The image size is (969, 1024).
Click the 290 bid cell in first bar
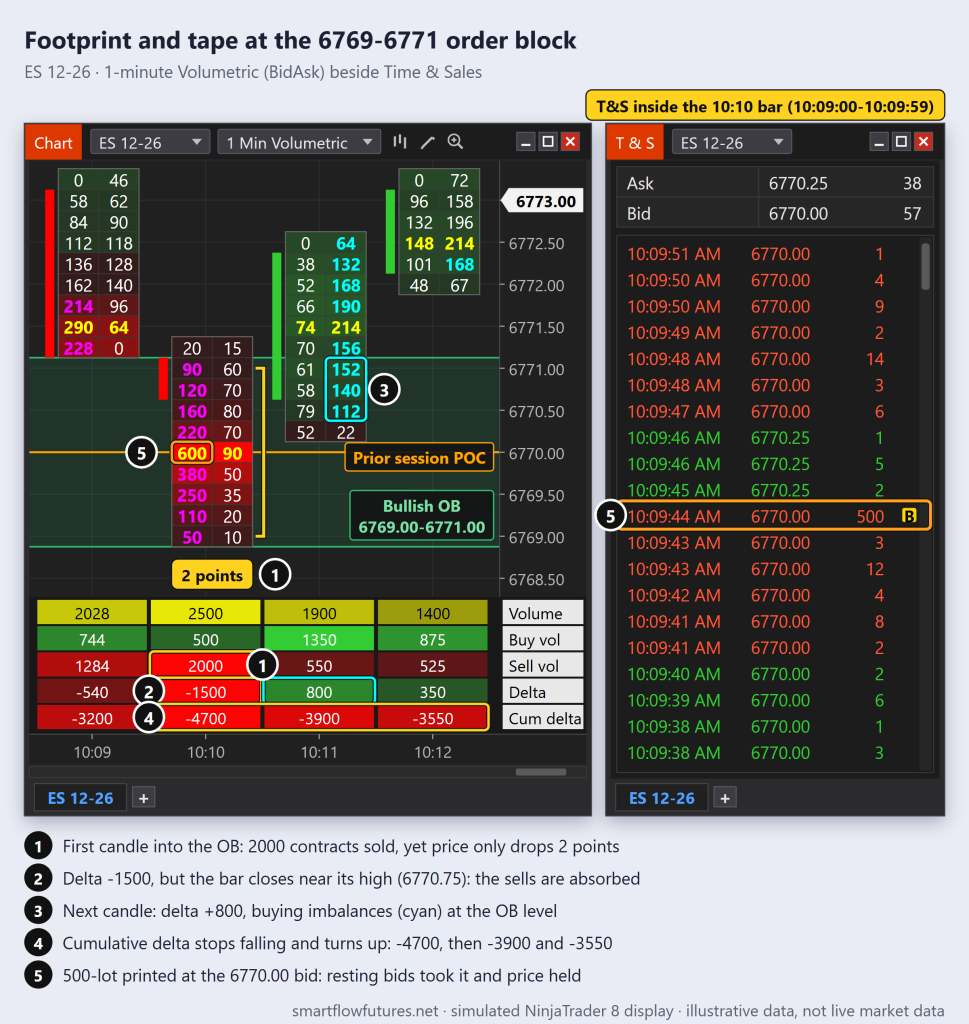(78, 327)
